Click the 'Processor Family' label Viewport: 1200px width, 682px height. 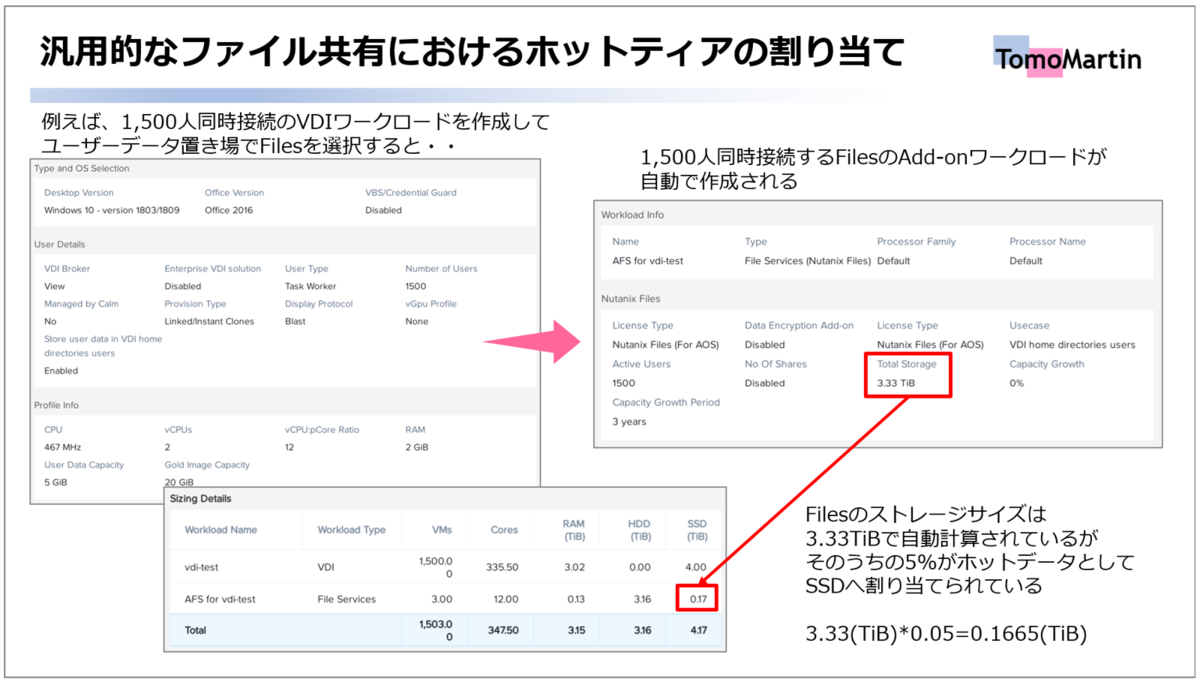click(916, 241)
